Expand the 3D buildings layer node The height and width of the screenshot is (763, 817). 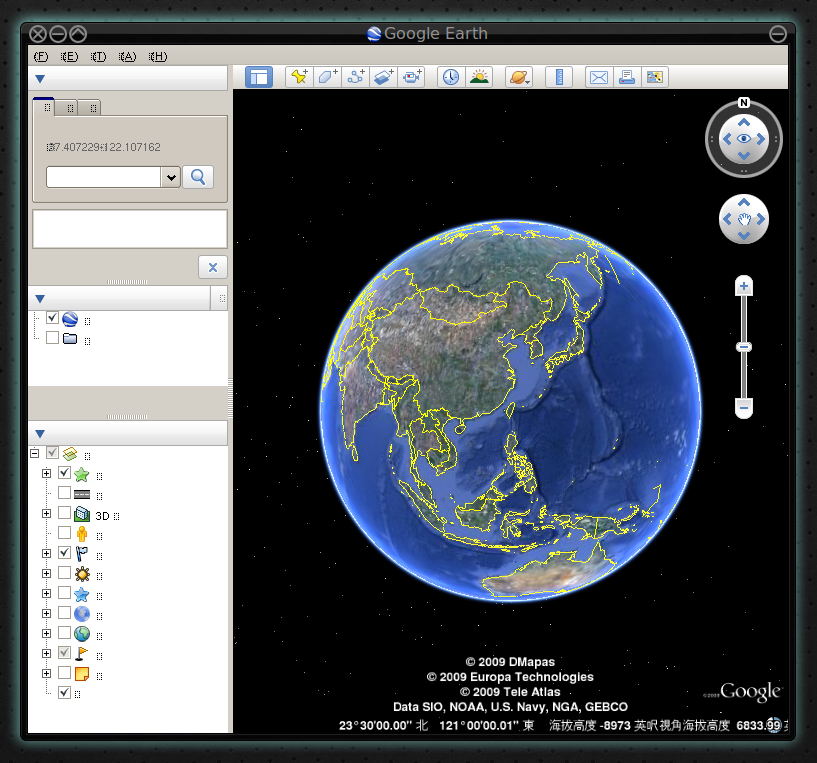(46, 513)
